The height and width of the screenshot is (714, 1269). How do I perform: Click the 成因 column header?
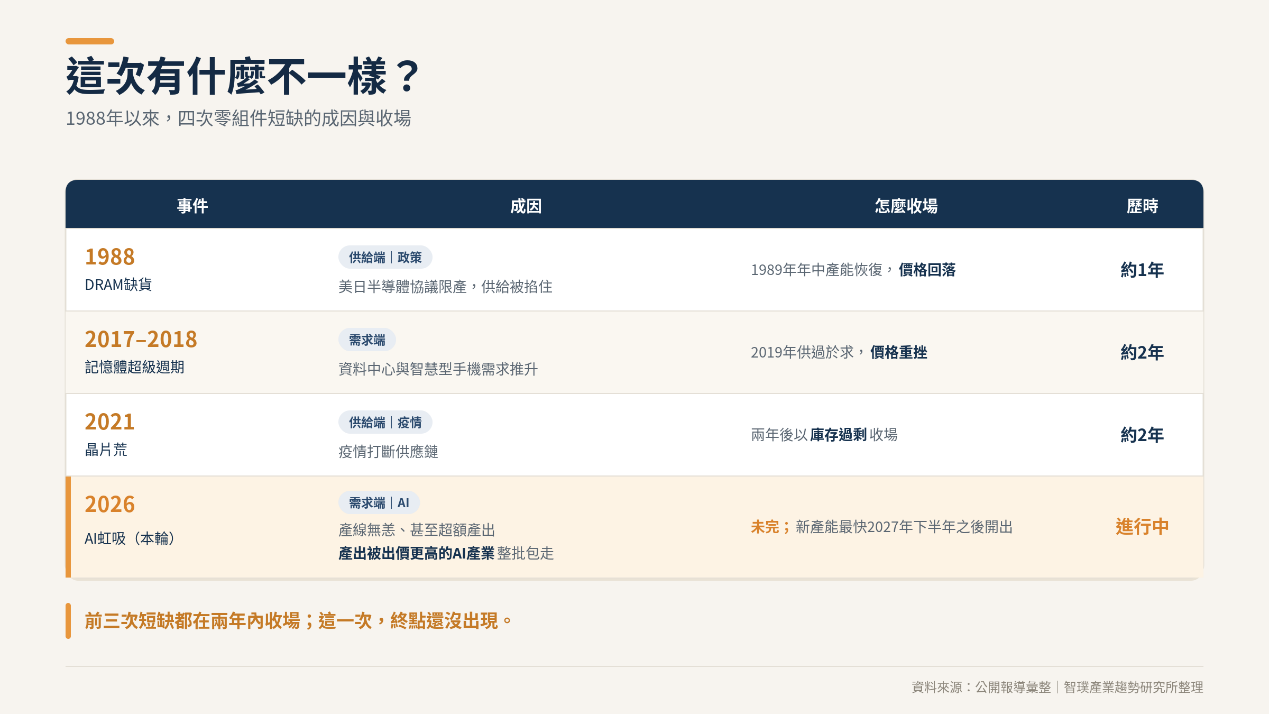526,206
